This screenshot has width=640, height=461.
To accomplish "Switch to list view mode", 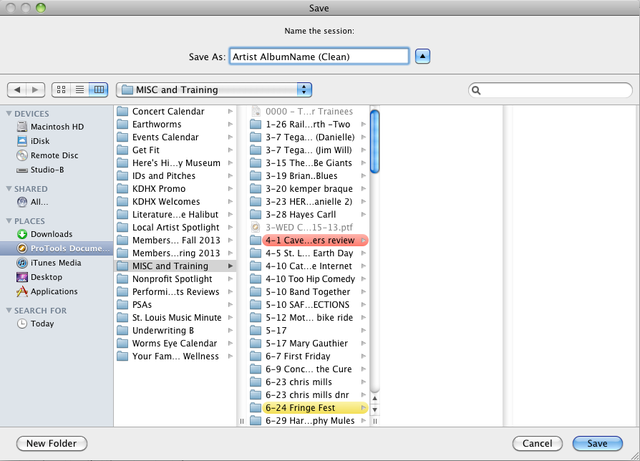I will pos(80,90).
